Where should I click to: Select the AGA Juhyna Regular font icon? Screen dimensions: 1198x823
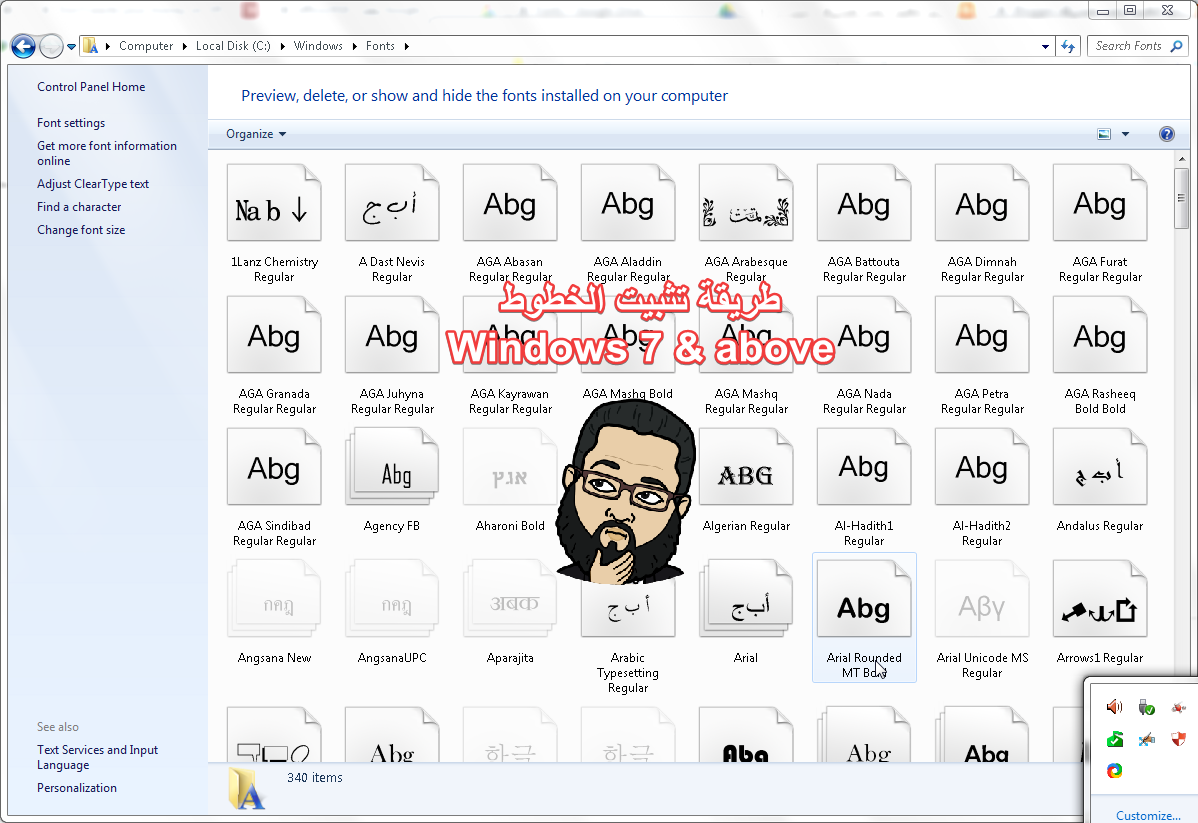[x=392, y=335]
